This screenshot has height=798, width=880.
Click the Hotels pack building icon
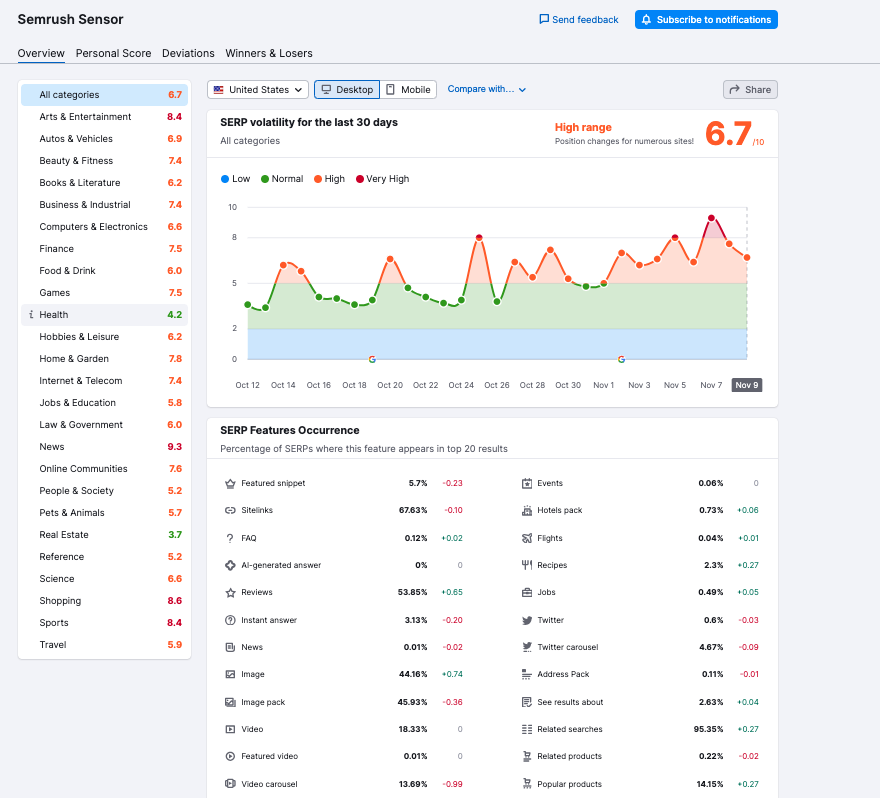pyautogui.click(x=527, y=511)
